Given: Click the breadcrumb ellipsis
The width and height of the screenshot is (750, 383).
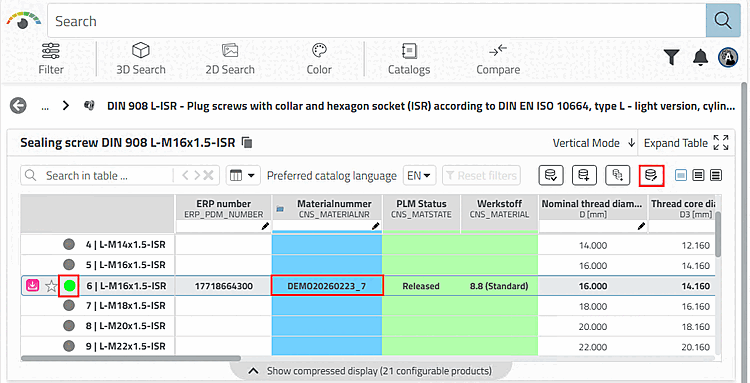Looking at the screenshot, I should (x=45, y=107).
